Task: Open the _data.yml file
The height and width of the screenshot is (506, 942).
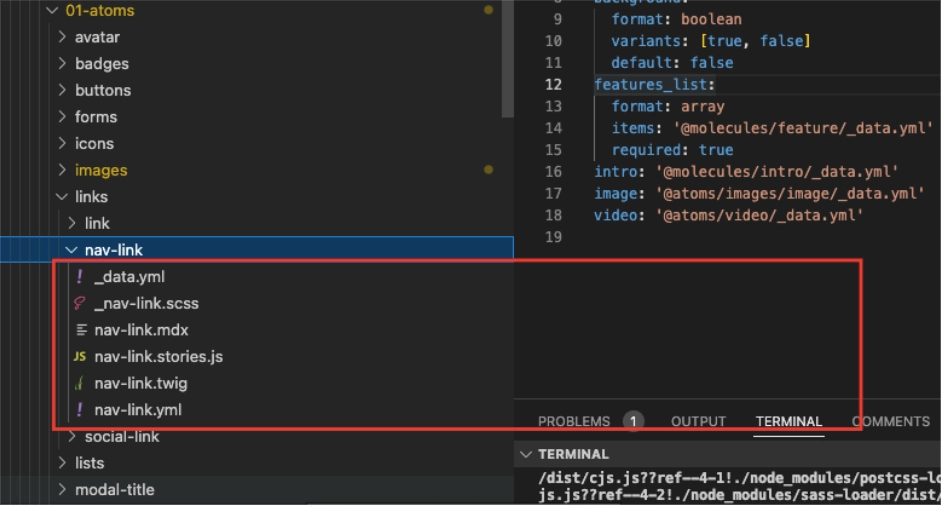Action: click(129, 277)
